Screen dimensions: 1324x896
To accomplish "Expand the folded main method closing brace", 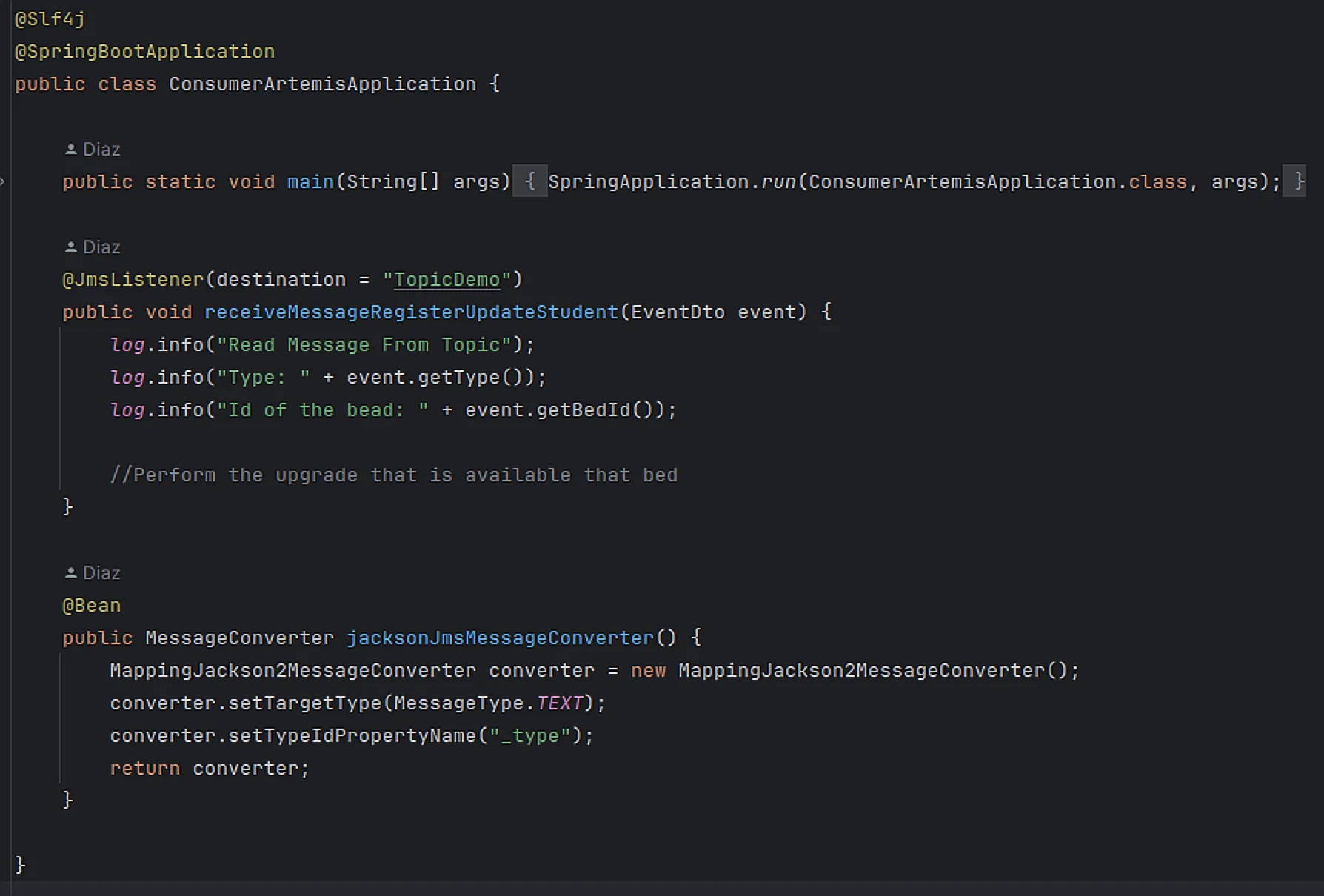I will [1294, 181].
